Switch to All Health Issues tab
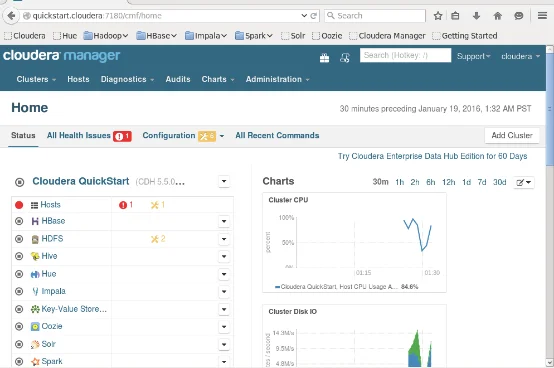This screenshot has height=368, width=554. (78, 136)
